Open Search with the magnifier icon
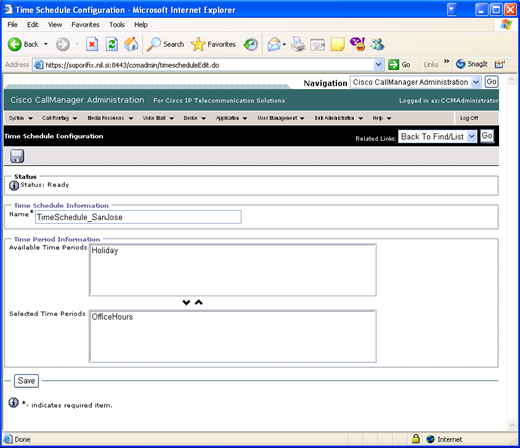This screenshot has height=448, width=520. pyautogui.click(x=154, y=44)
